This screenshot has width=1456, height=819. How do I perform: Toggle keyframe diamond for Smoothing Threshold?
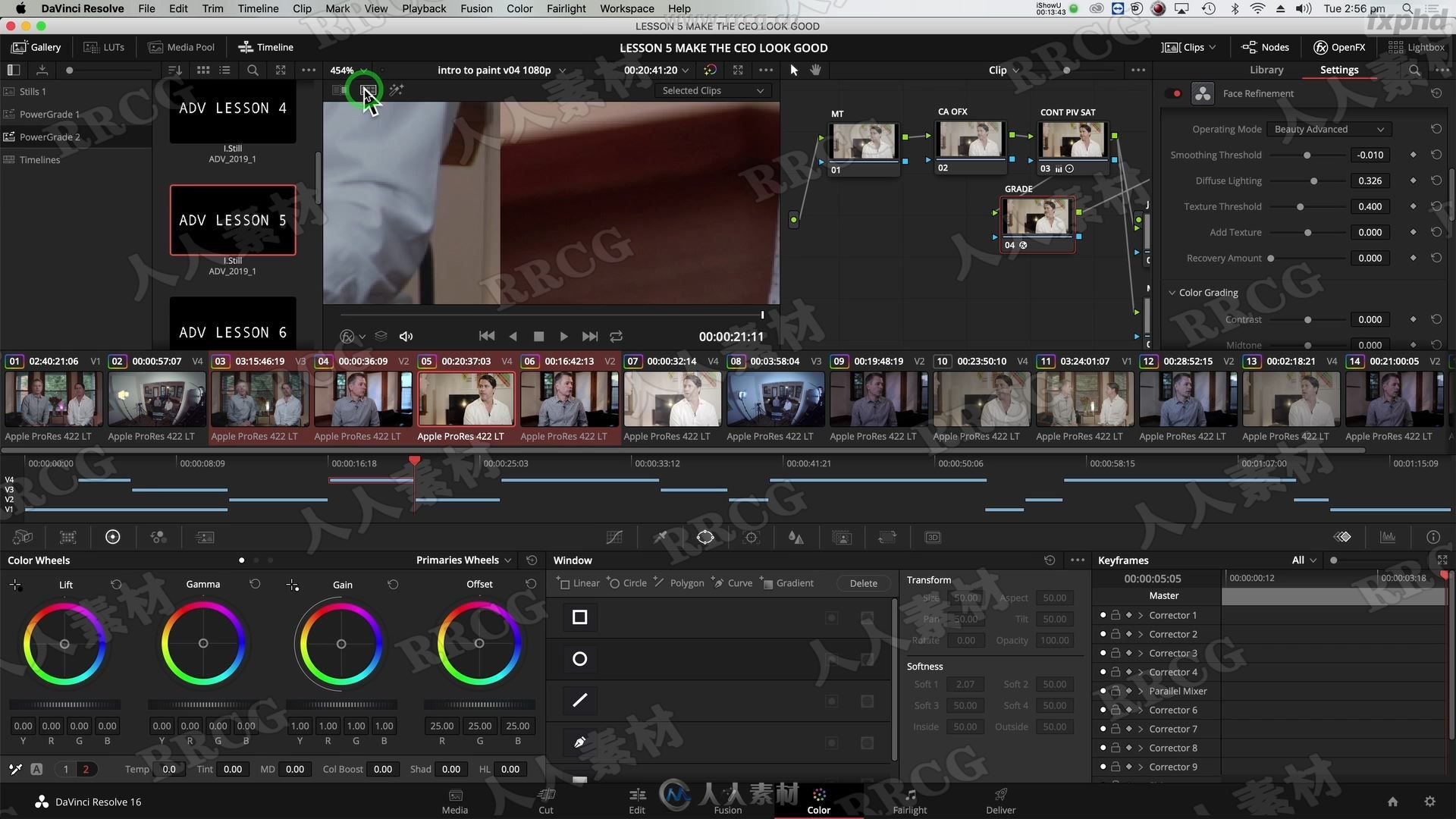[x=1413, y=155]
